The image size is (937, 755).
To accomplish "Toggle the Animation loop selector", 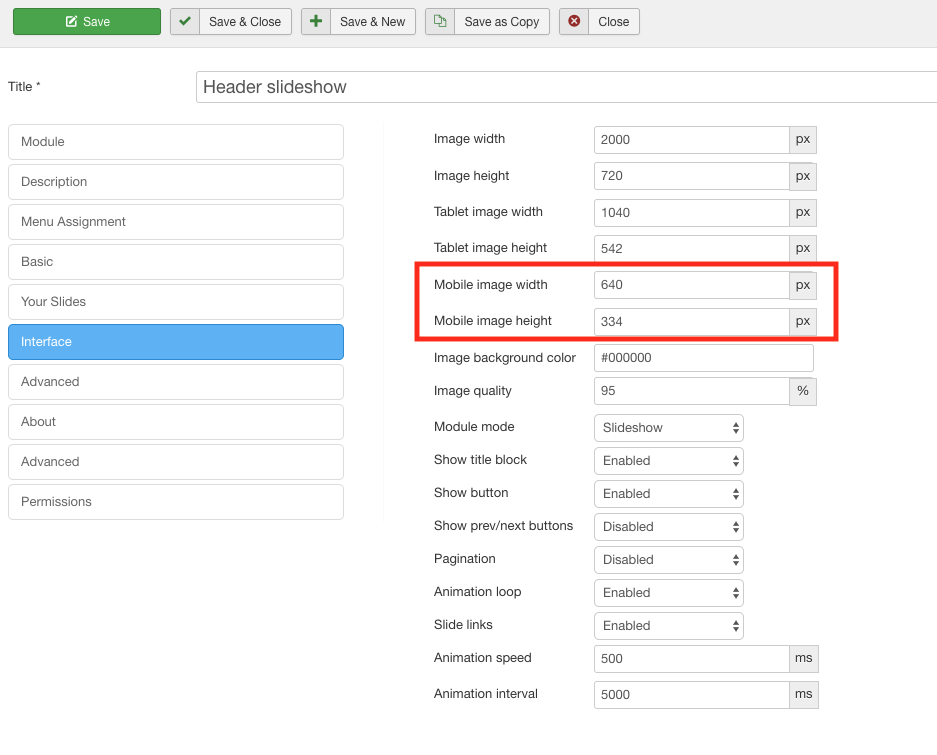I will coord(668,593).
